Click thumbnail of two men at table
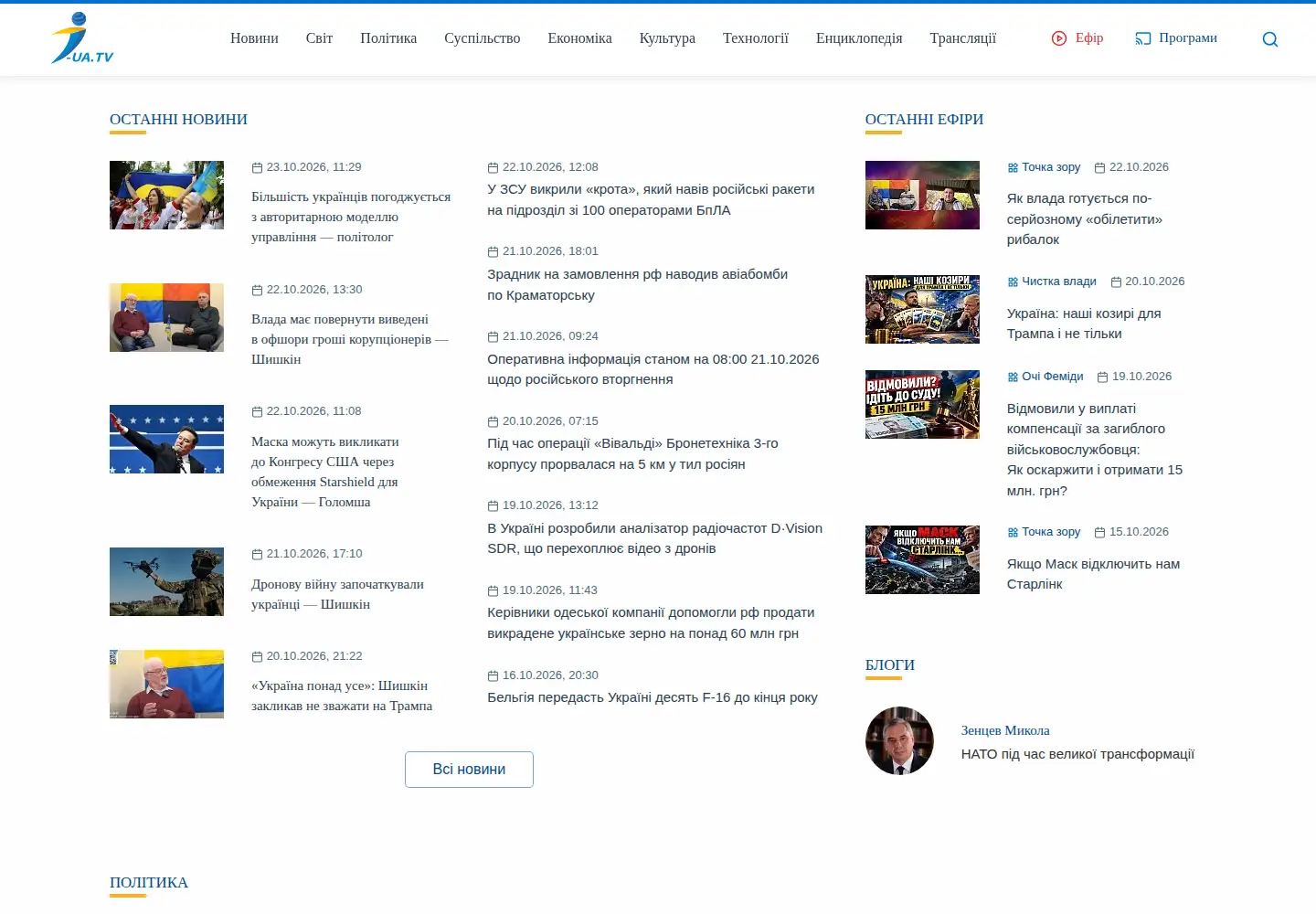The width and height of the screenshot is (1316, 914). pos(166,318)
